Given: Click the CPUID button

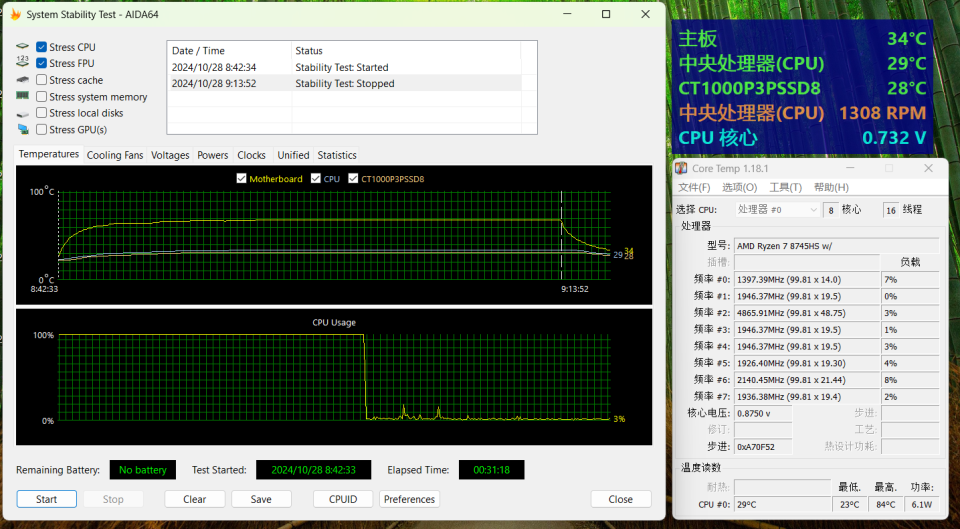Looking at the screenshot, I should click(x=343, y=499).
